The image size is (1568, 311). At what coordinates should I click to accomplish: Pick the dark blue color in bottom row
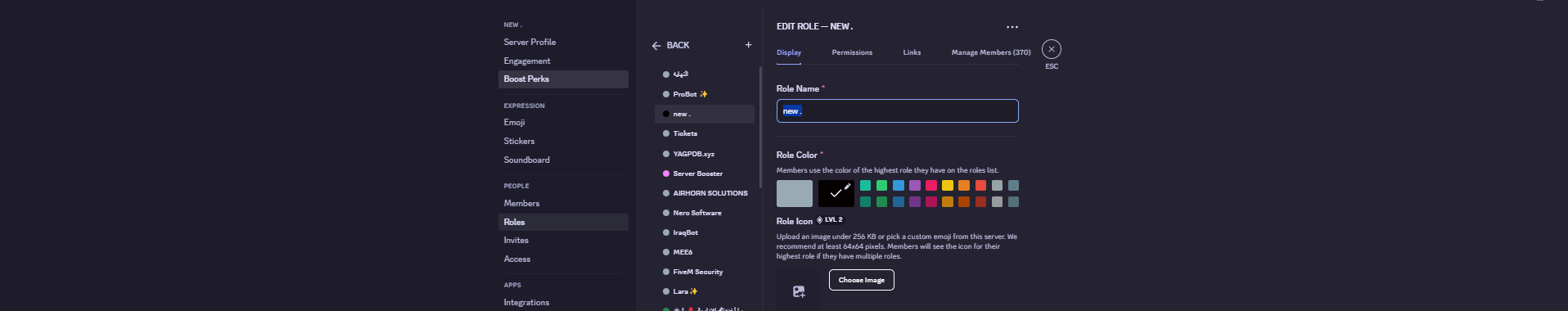coord(899,201)
